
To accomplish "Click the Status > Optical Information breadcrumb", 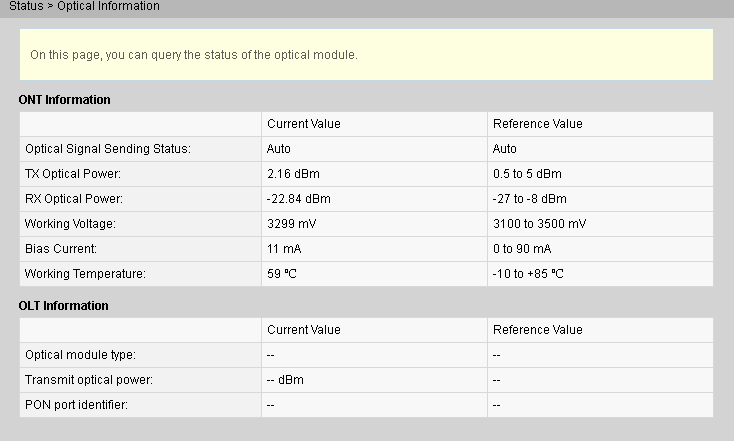I will [x=84, y=7].
